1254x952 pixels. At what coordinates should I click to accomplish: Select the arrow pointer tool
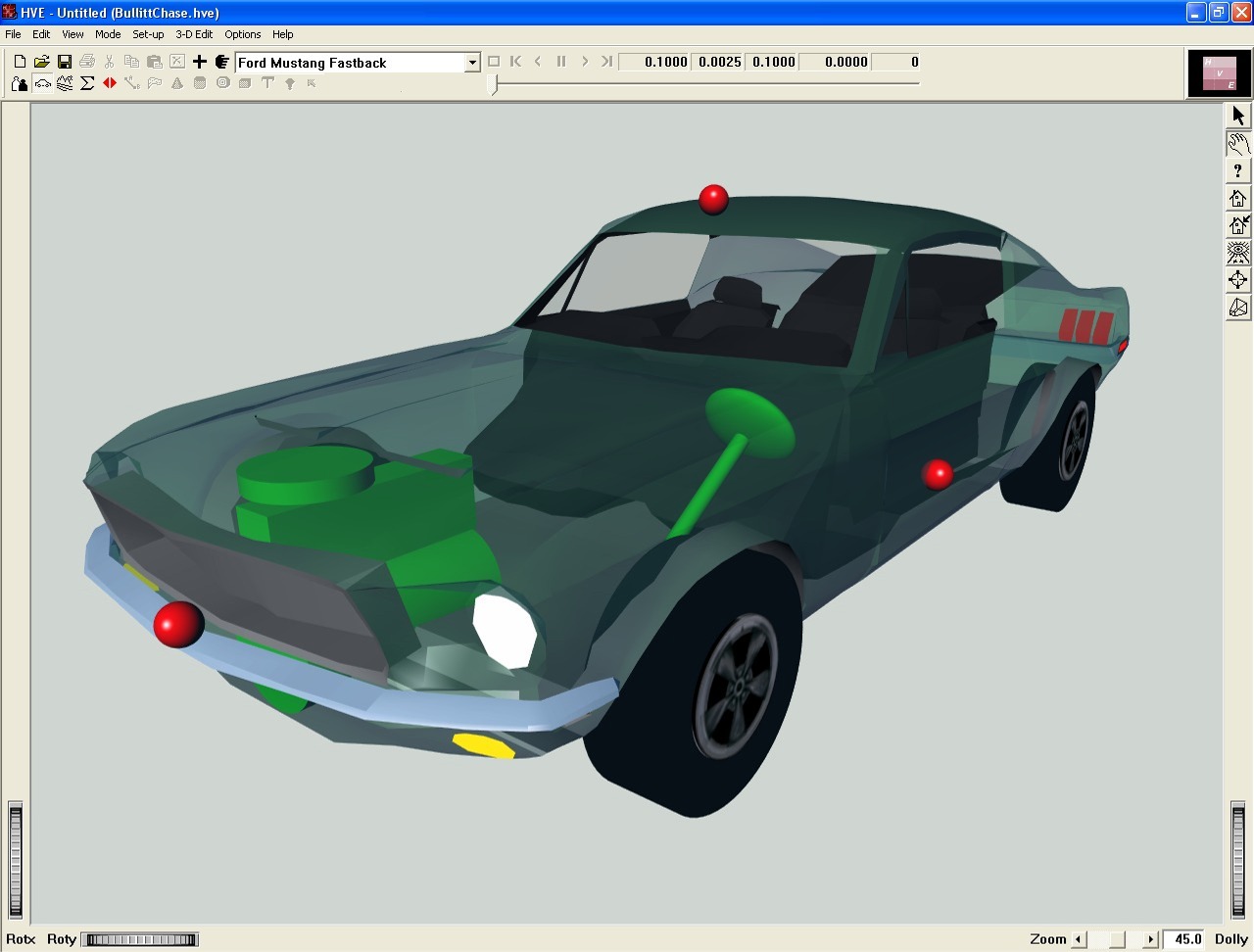click(1238, 116)
